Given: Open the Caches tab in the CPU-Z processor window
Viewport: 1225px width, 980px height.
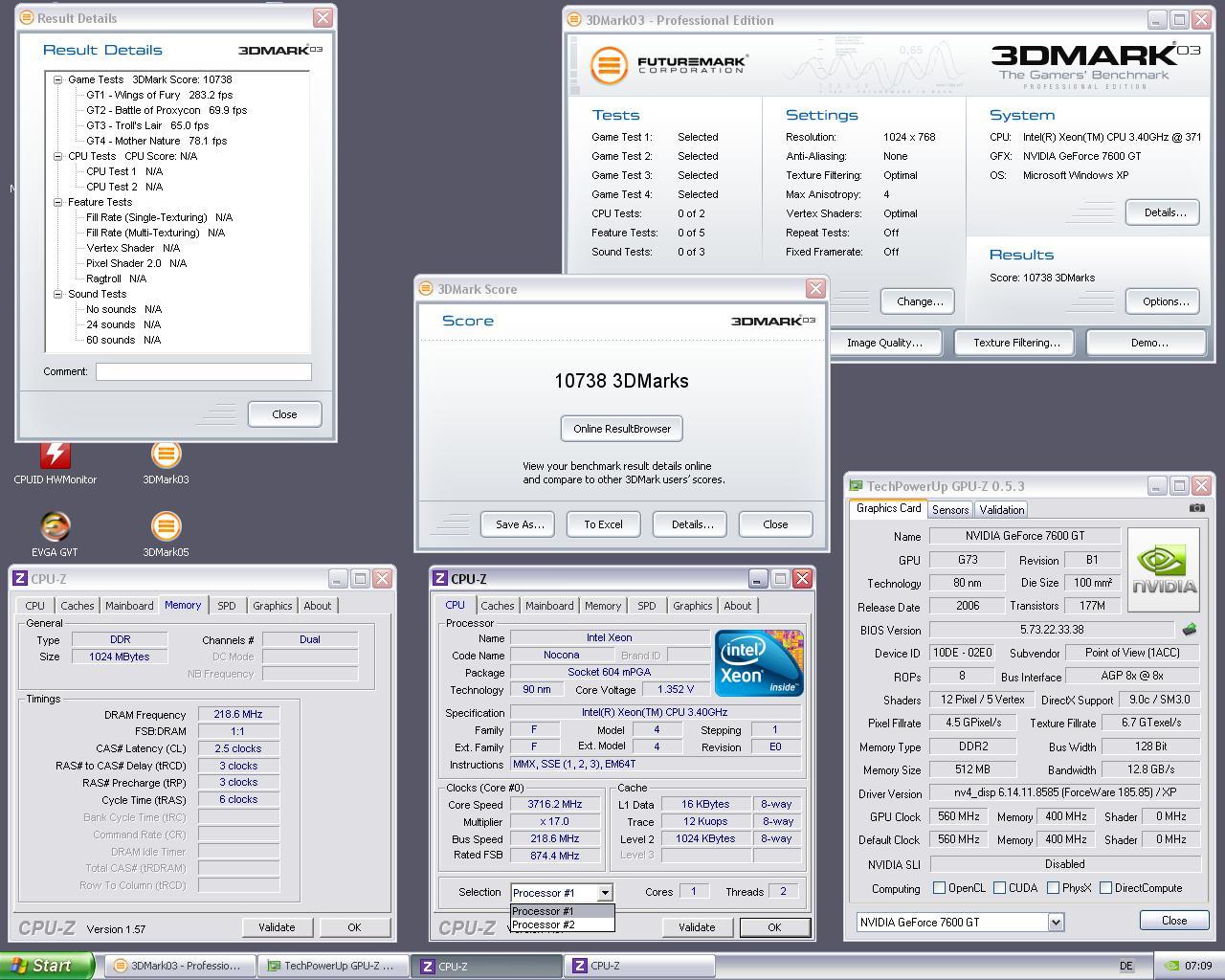Looking at the screenshot, I should pos(498,606).
